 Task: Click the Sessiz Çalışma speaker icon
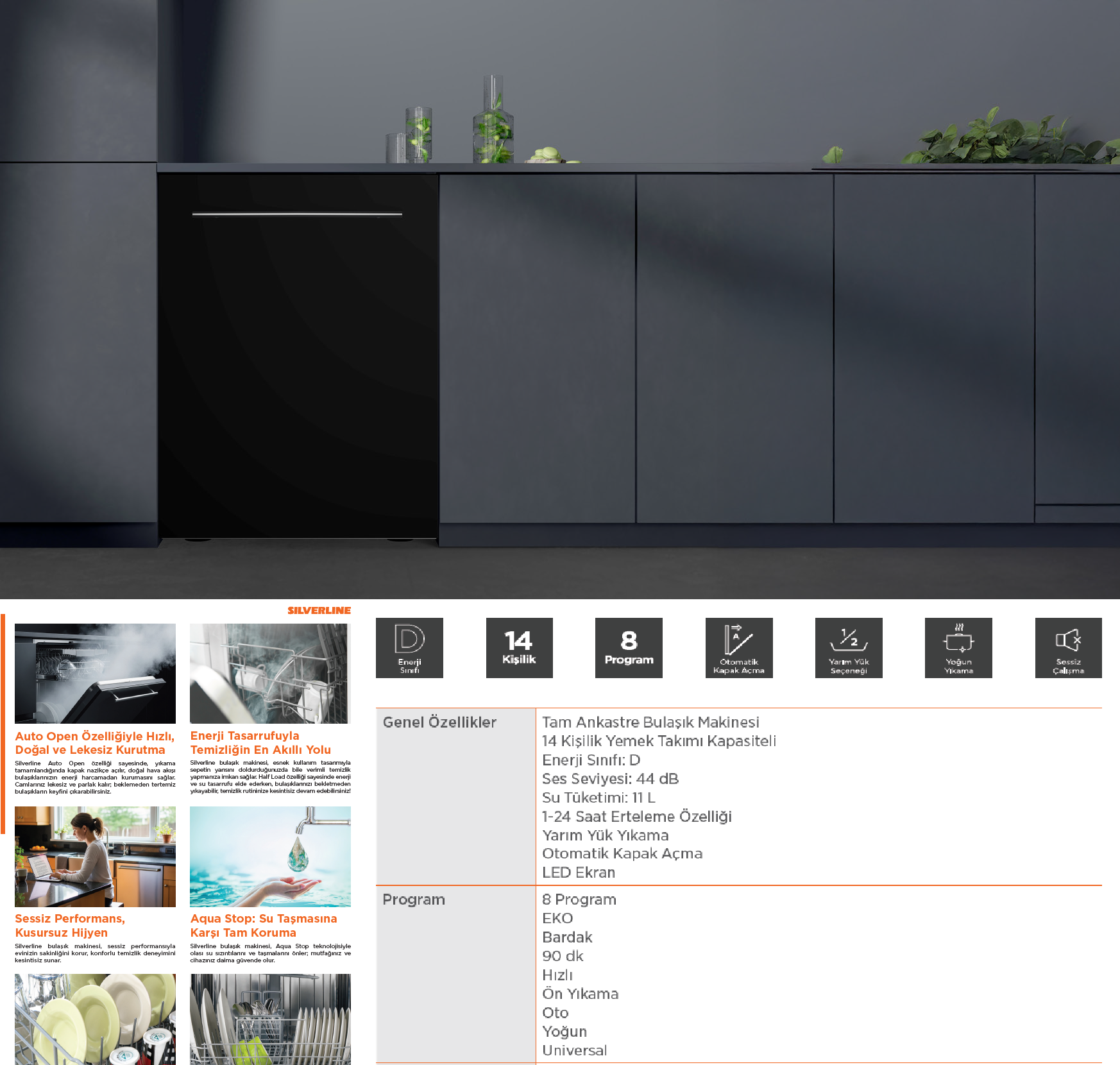tap(1068, 648)
